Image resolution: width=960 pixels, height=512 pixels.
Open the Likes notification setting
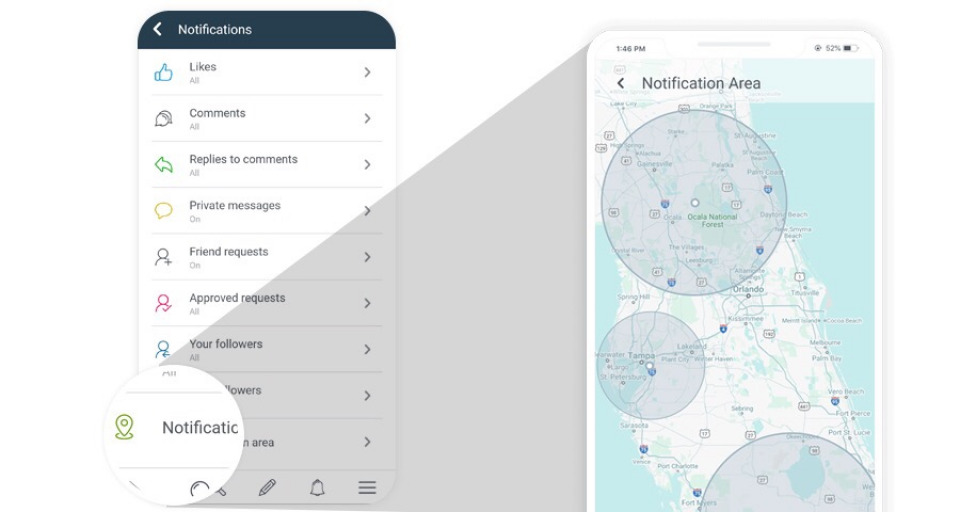coord(267,72)
